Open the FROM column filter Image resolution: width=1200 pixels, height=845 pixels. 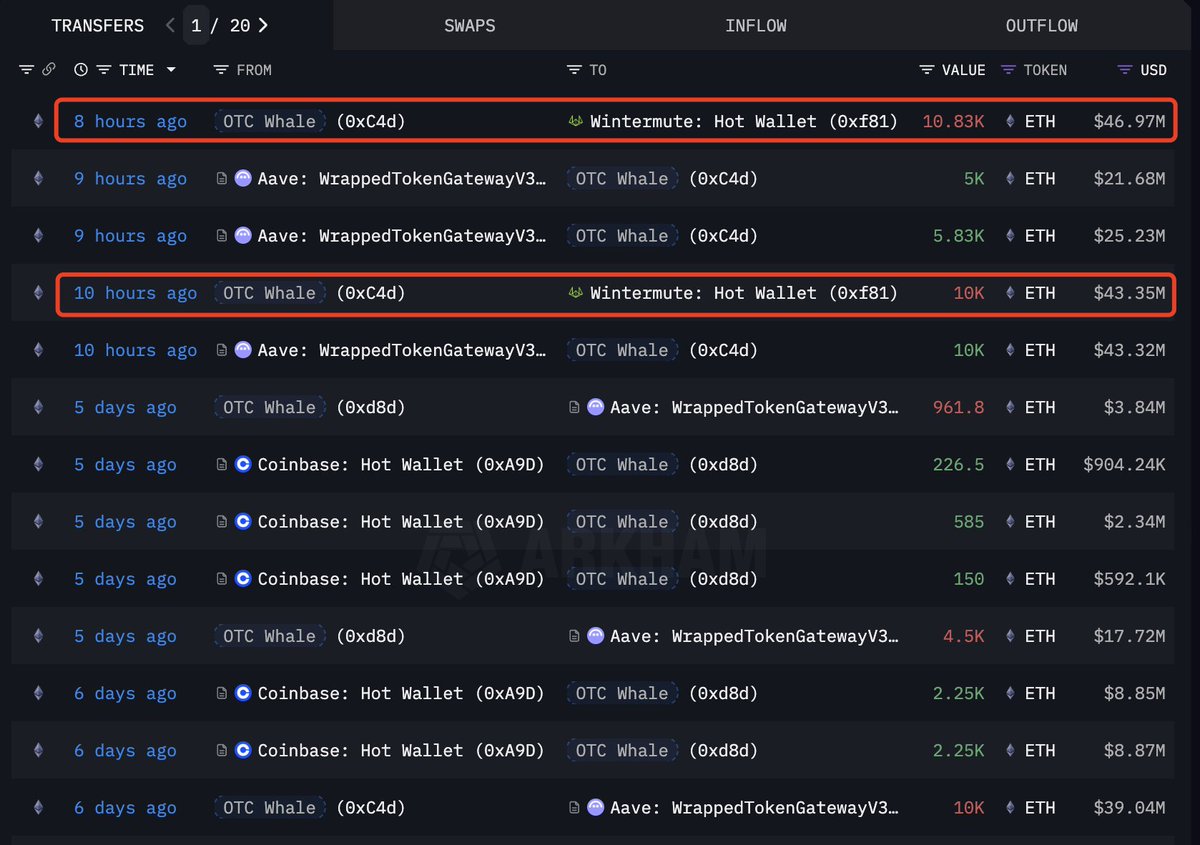point(221,70)
